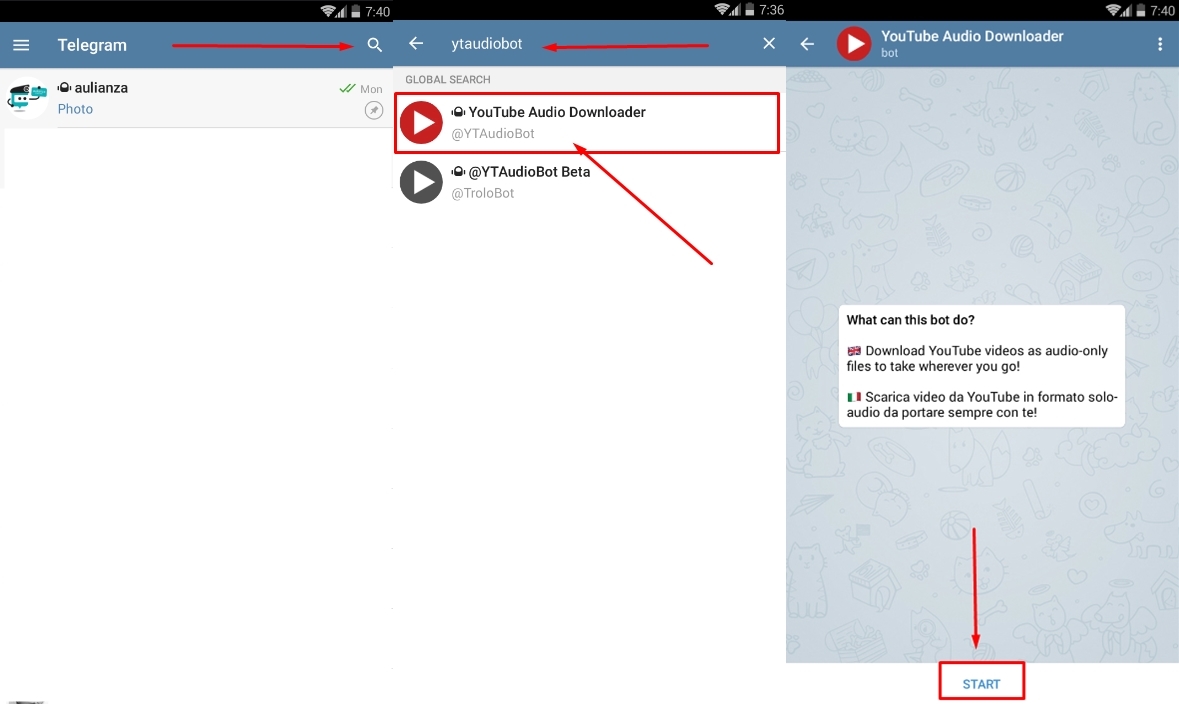Tap the Italian description 'Scarica video da YouTube'

982,405
